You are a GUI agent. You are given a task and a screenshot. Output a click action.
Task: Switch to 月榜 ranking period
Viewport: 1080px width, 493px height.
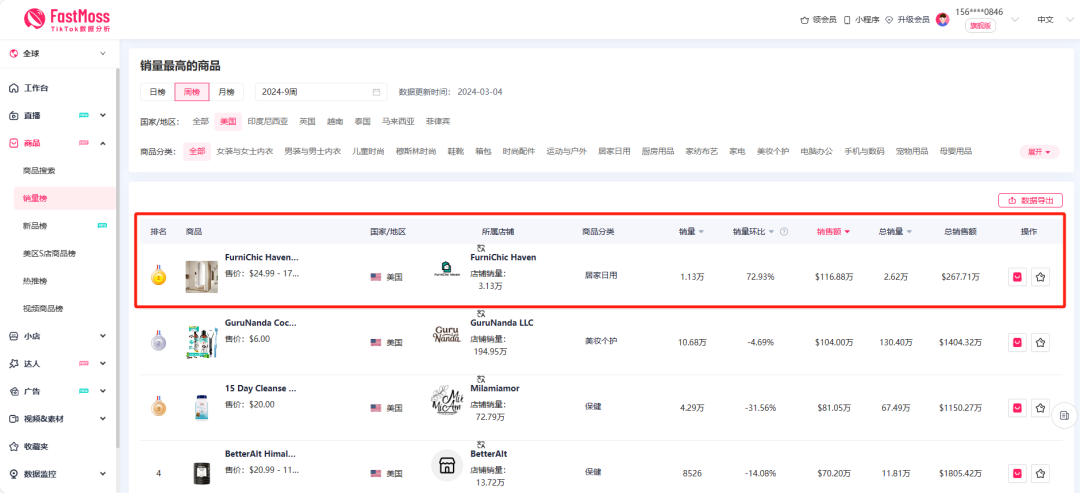227,92
